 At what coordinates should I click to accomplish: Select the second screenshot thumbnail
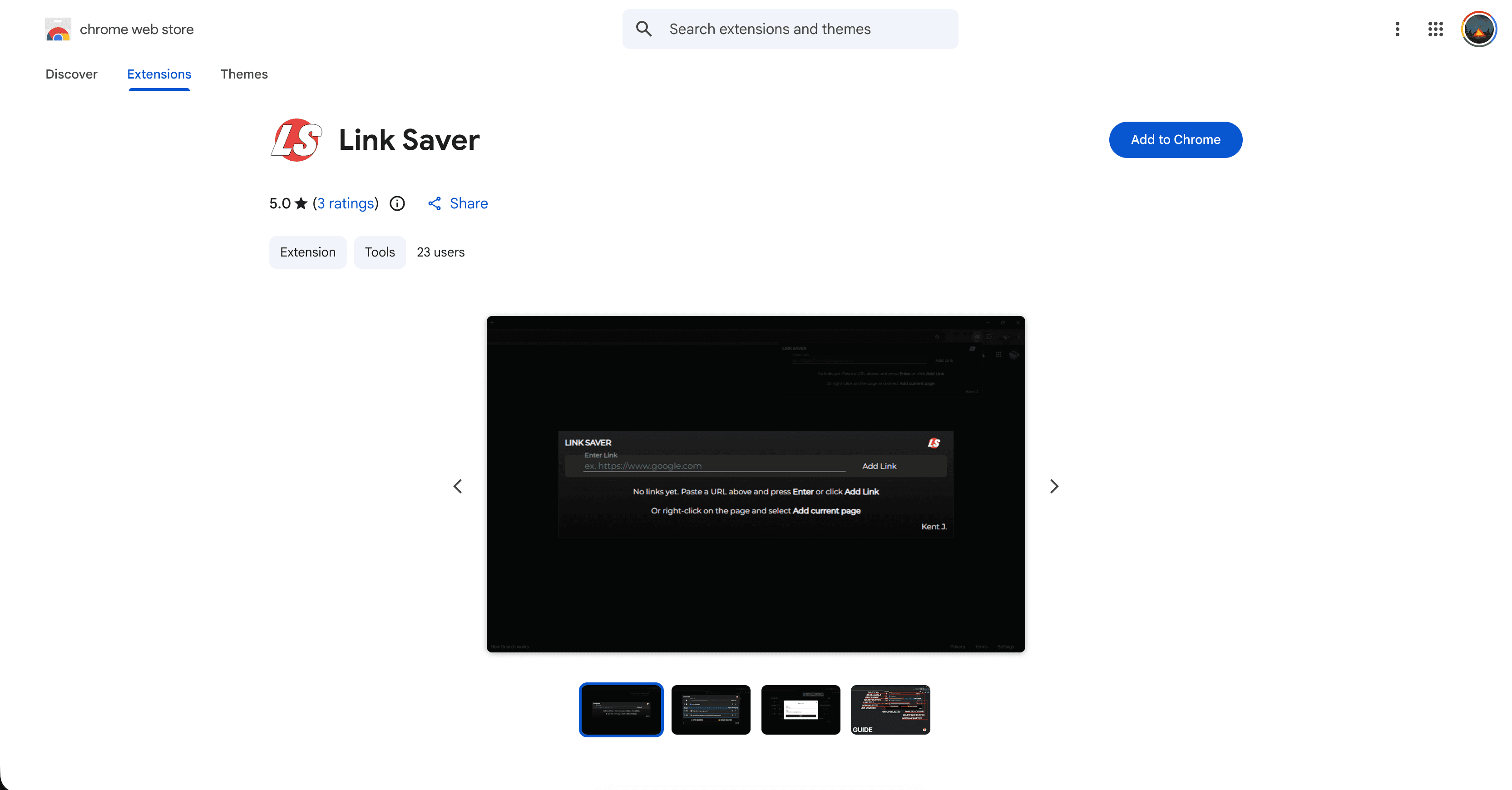coord(711,710)
